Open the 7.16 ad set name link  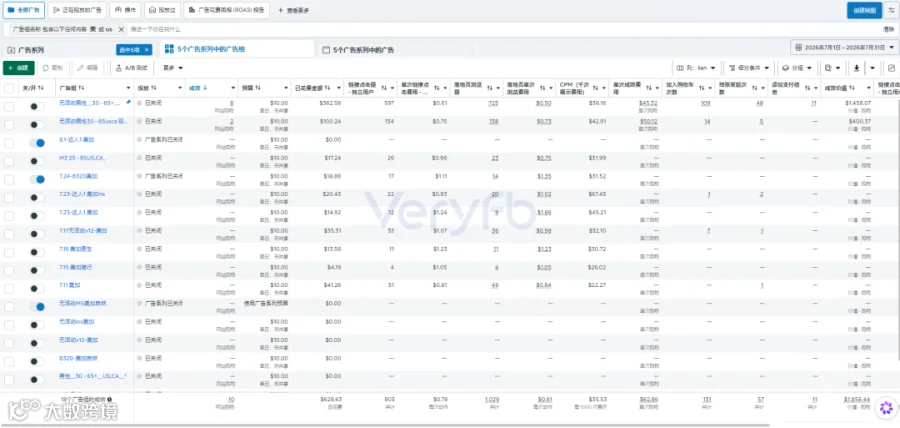pos(76,249)
